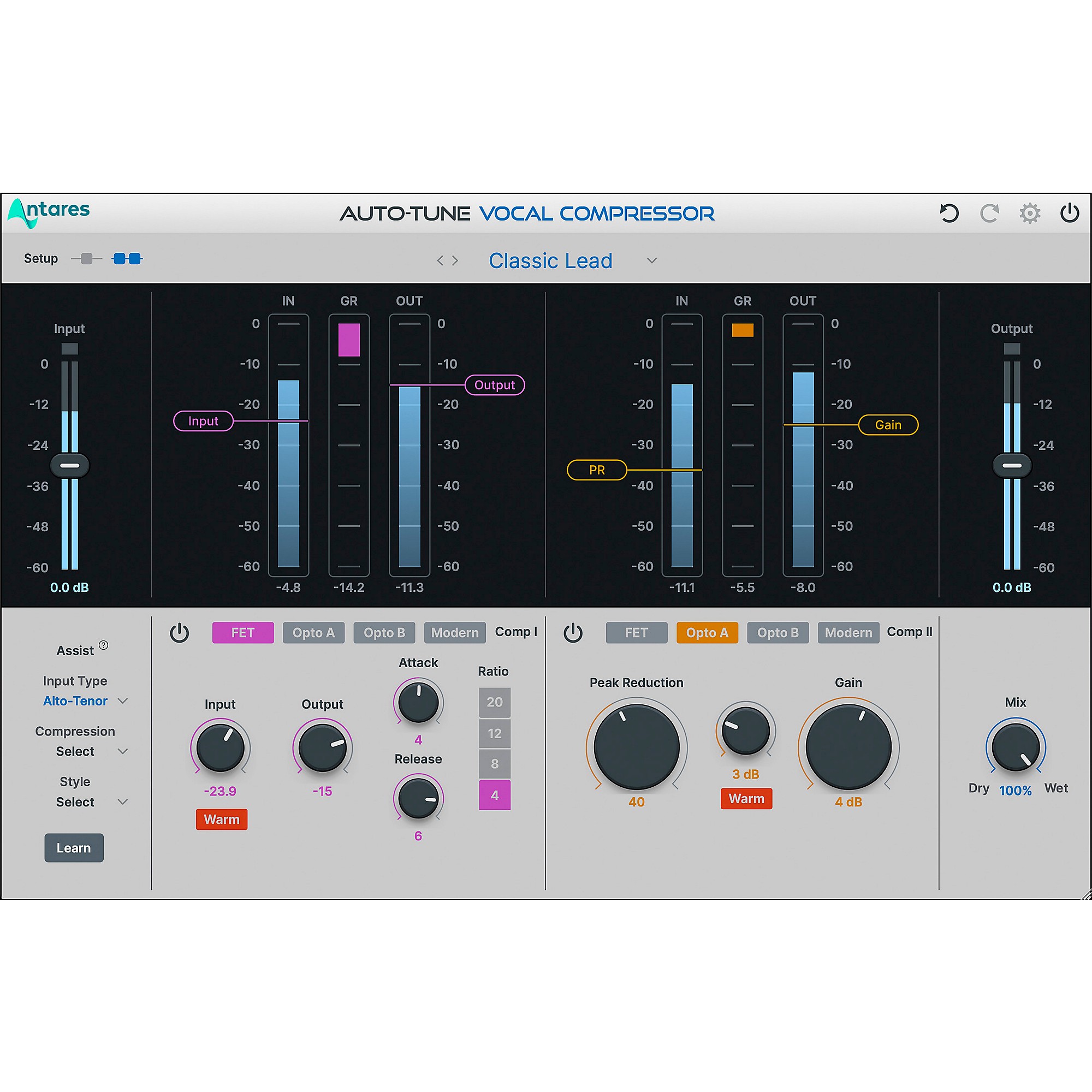Screen dimensions: 1092x1092
Task: Click the Input fader 0.0 dB value
Action: (69, 587)
